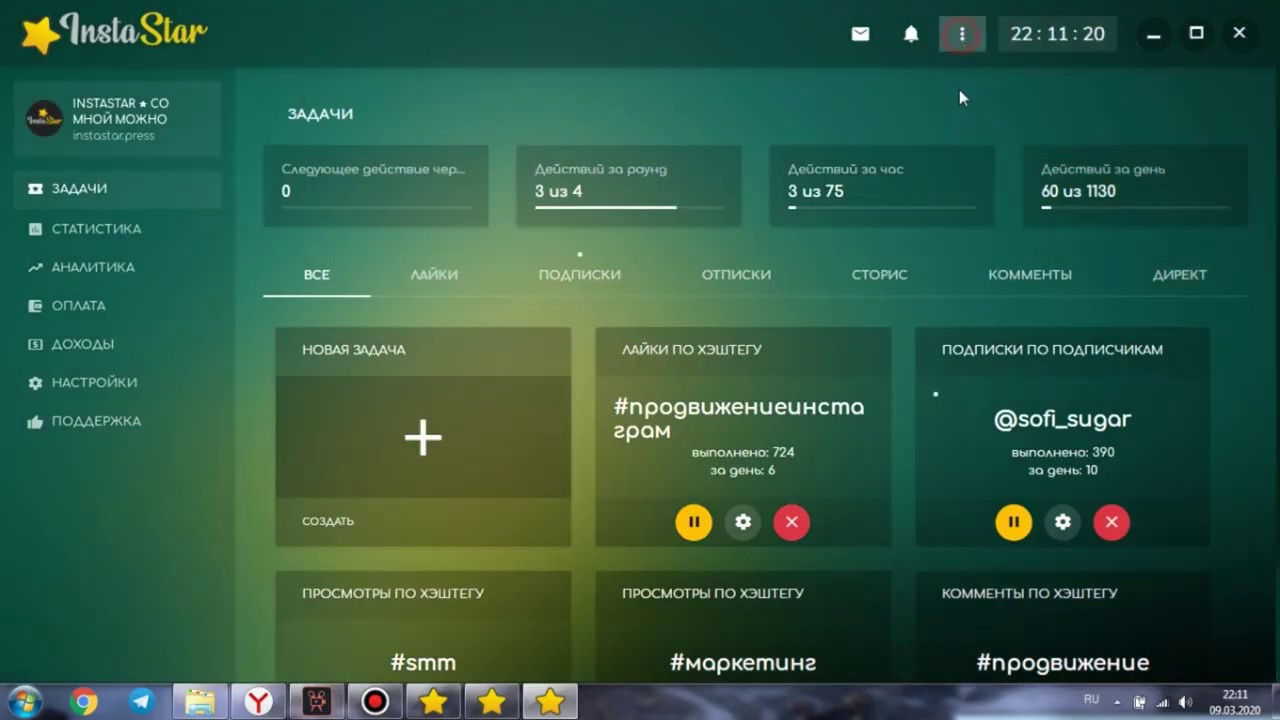The height and width of the screenshot is (720, 1280).
Task: Open НАСТРОЙКИ in sidebar
Action: 118,383
